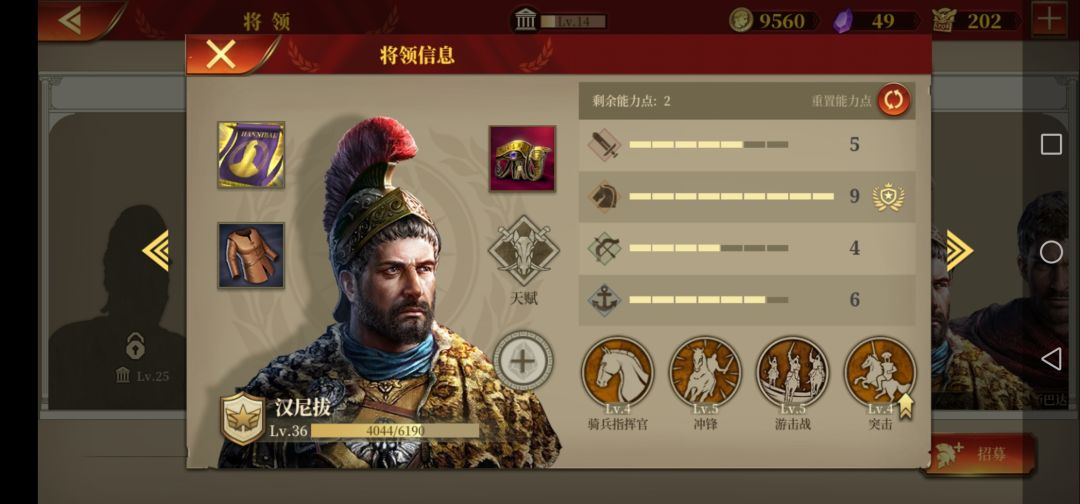Open the golden helmet equipment slot
The height and width of the screenshot is (504, 1080).
point(522,158)
